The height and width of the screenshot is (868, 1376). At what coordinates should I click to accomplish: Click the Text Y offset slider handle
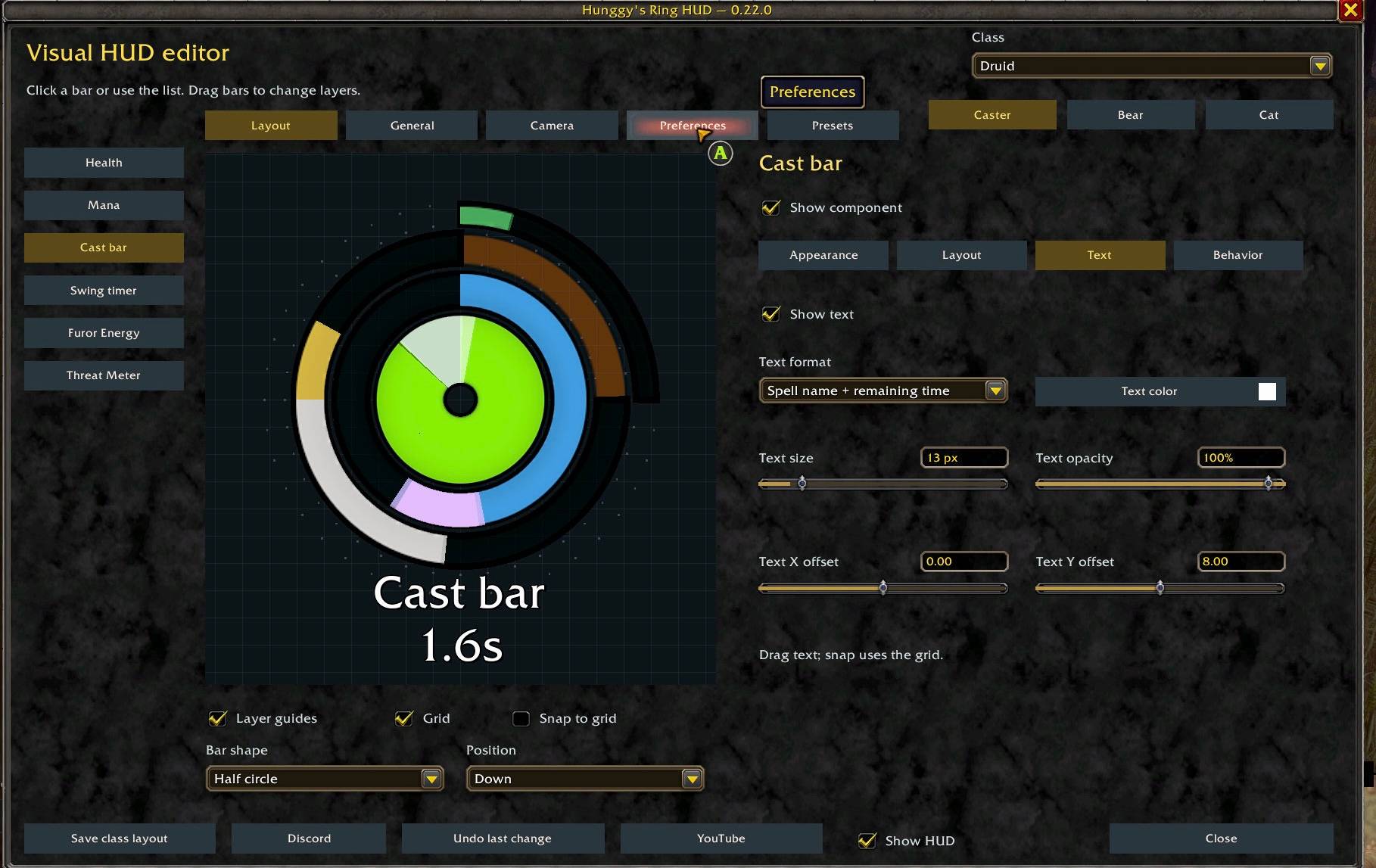1160,588
